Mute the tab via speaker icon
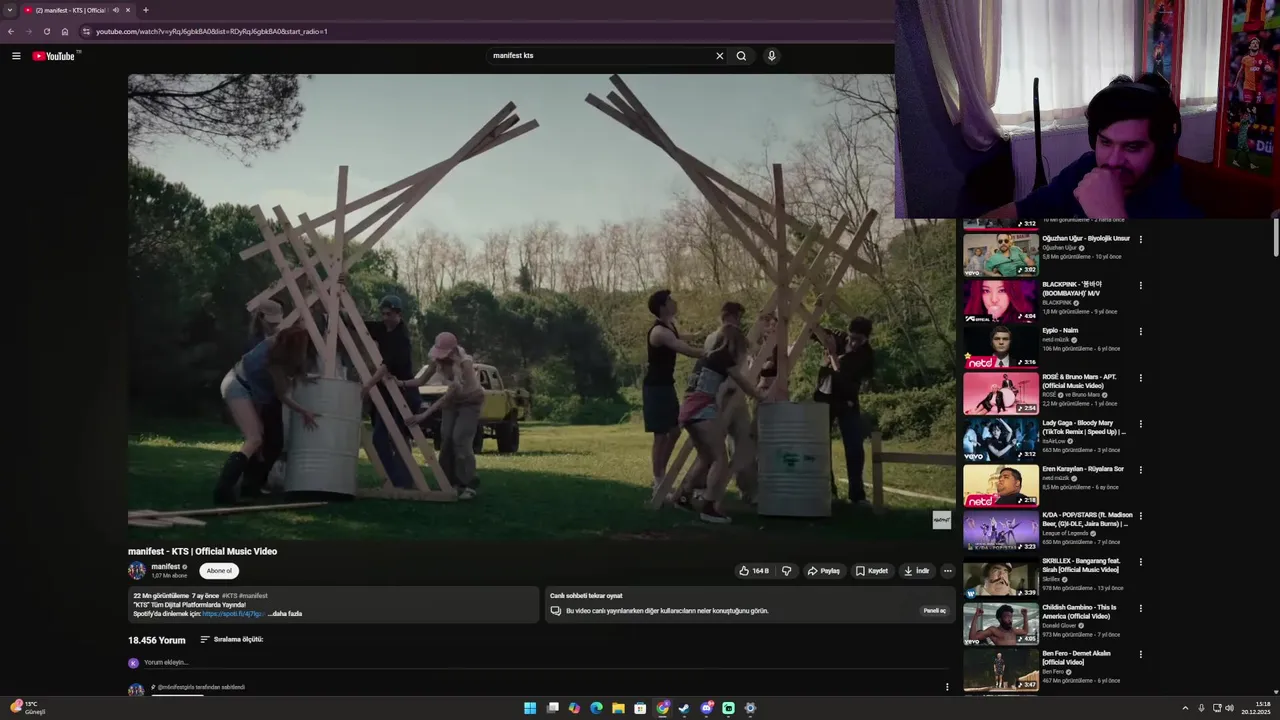Viewport: 1280px width, 720px height. (x=116, y=10)
